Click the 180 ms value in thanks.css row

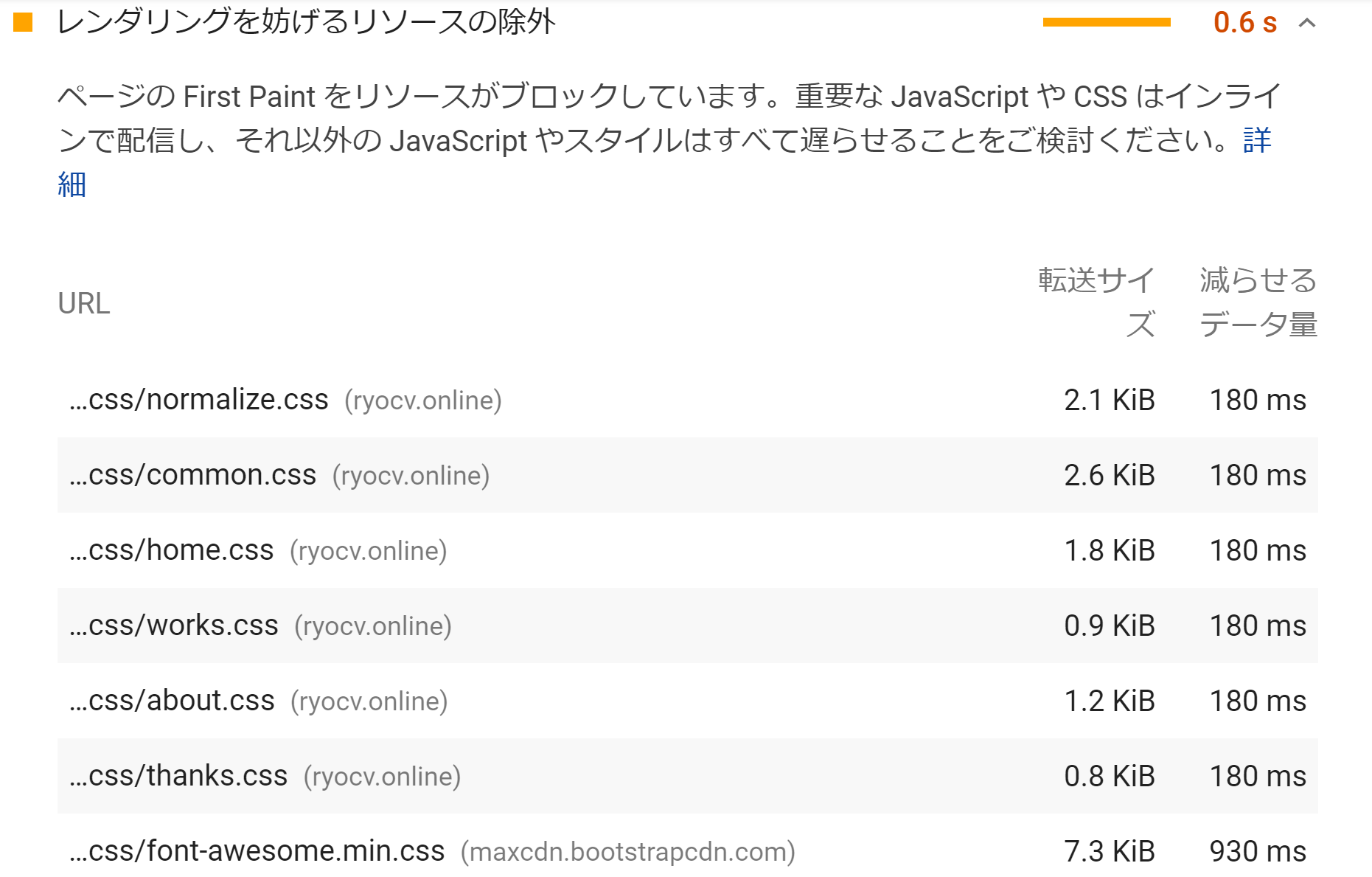(x=1258, y=776)
